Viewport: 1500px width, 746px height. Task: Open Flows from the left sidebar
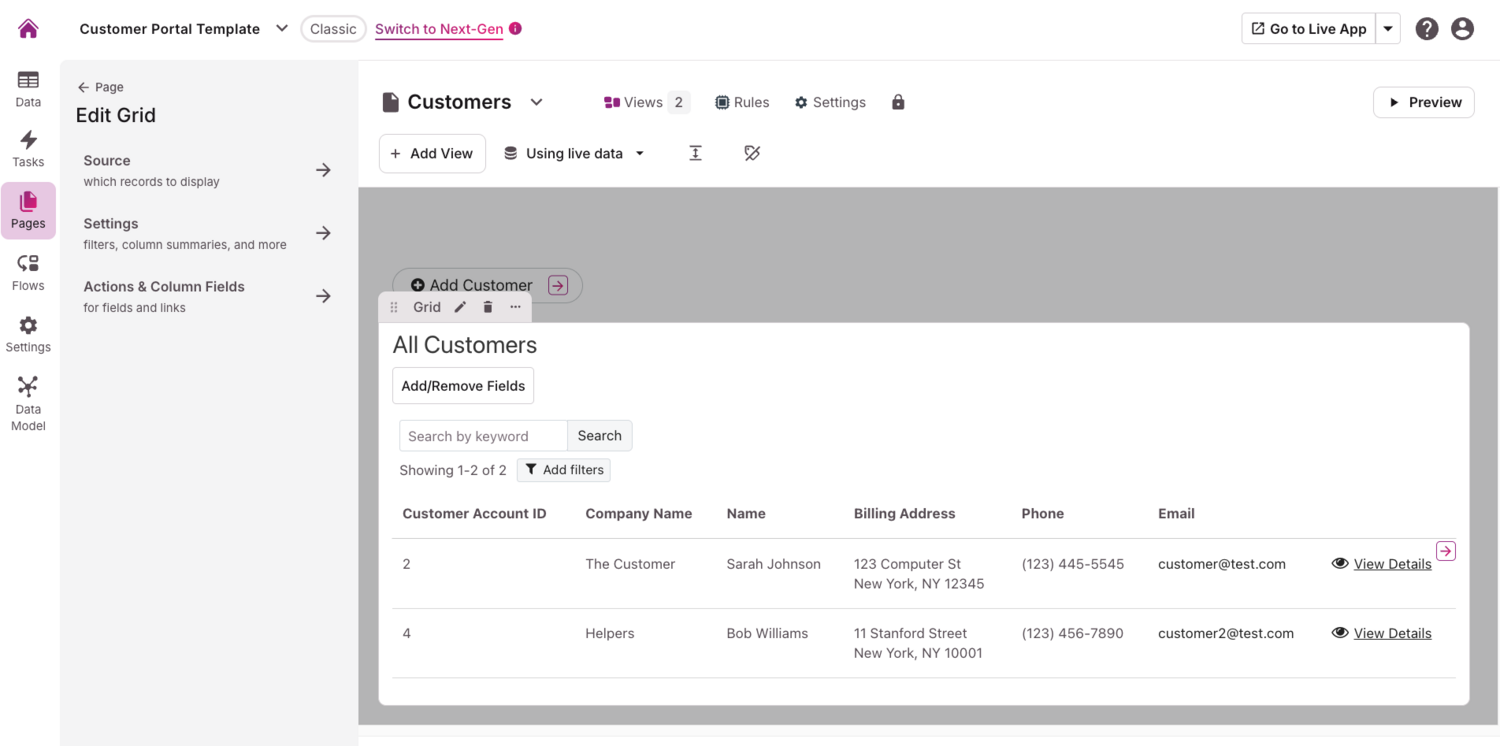[28, 272]
